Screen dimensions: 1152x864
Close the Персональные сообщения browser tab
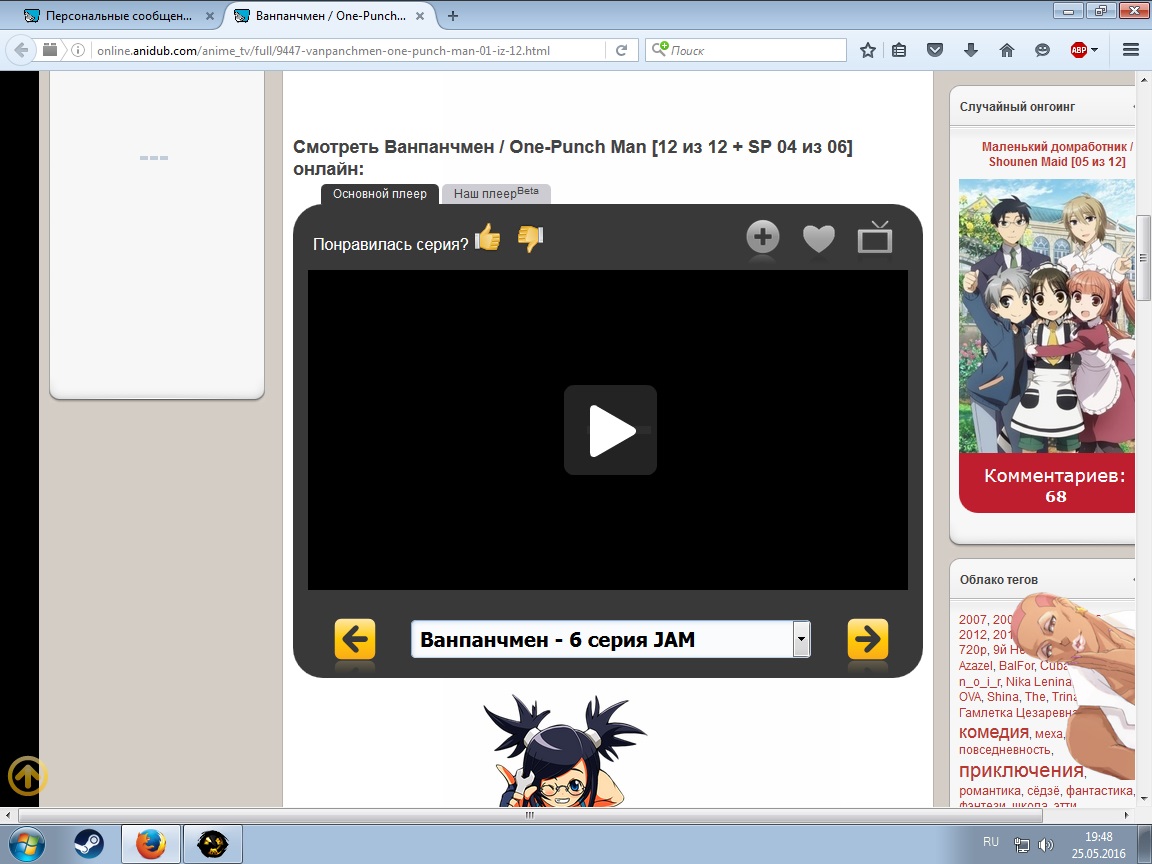pos(209,15)
